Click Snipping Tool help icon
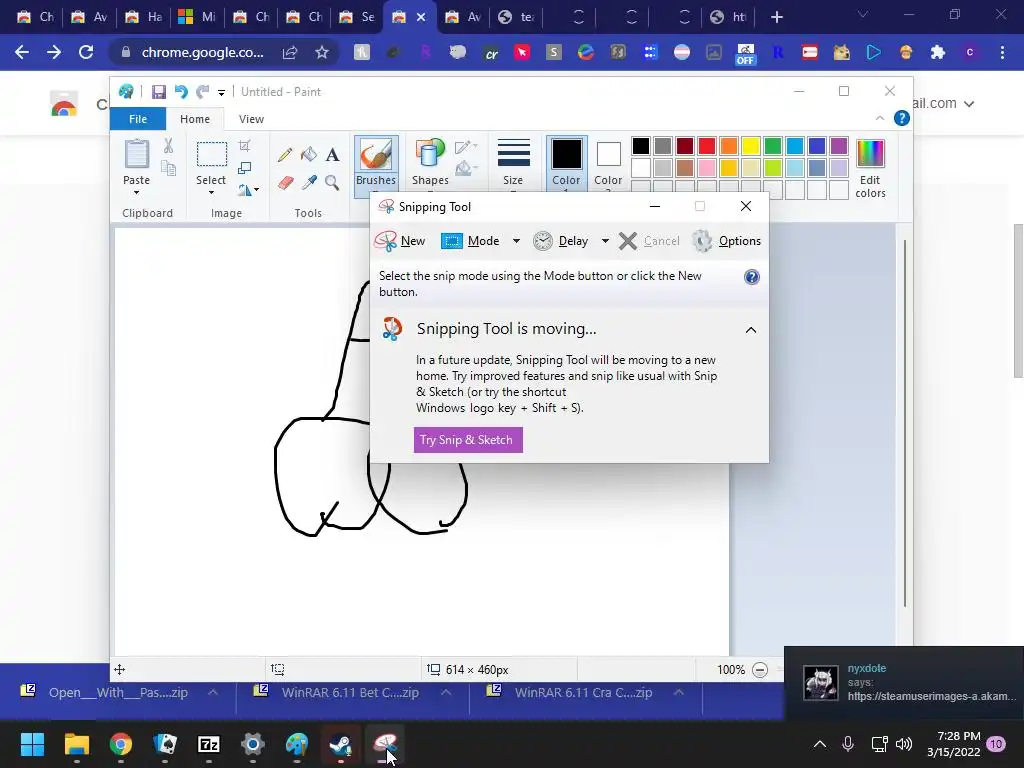Image resolution: width=1024 pixels, height=768 pixels. [x=752, y=277]
